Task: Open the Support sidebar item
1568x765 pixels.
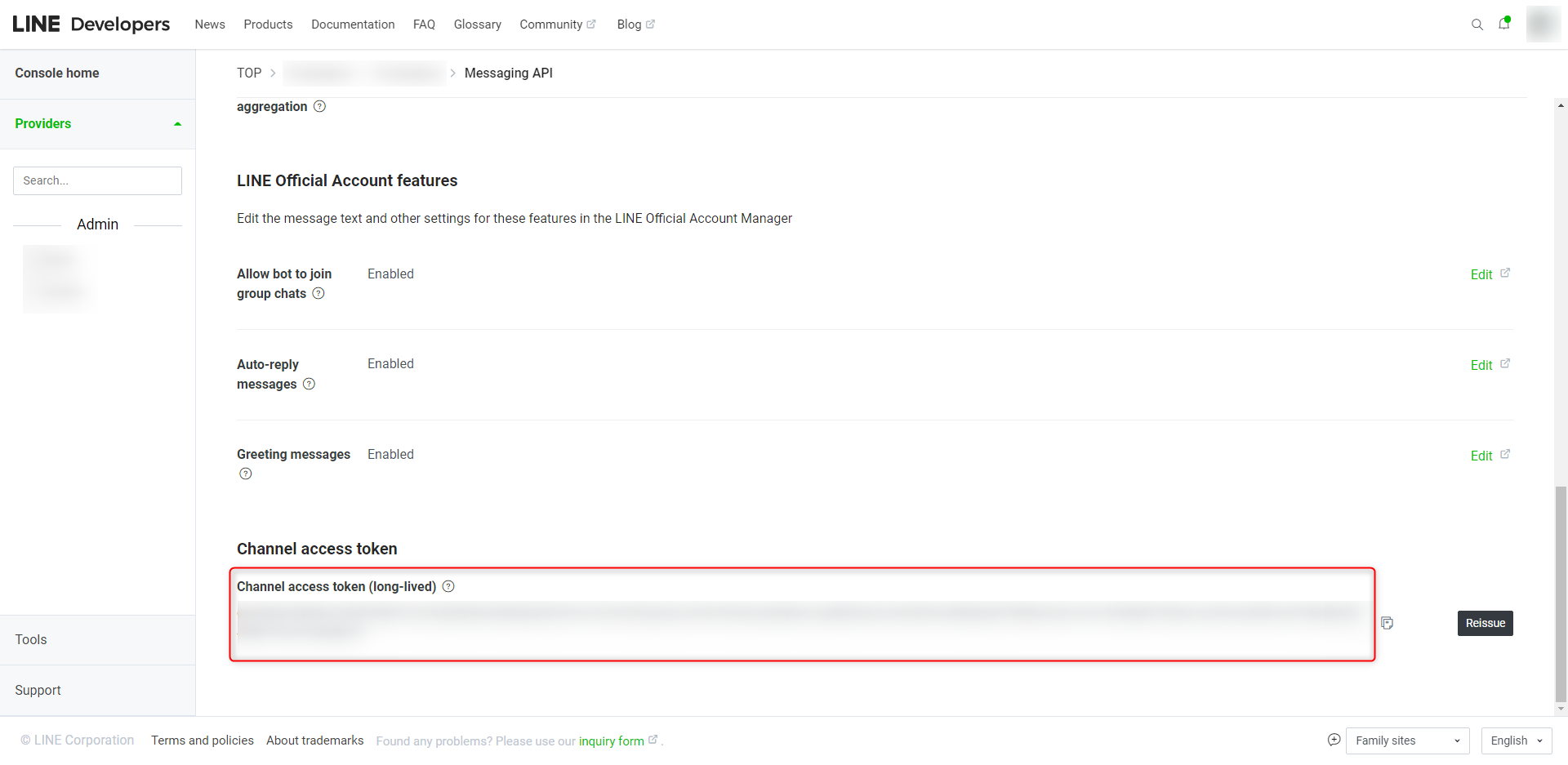Action: coord(97,691)
